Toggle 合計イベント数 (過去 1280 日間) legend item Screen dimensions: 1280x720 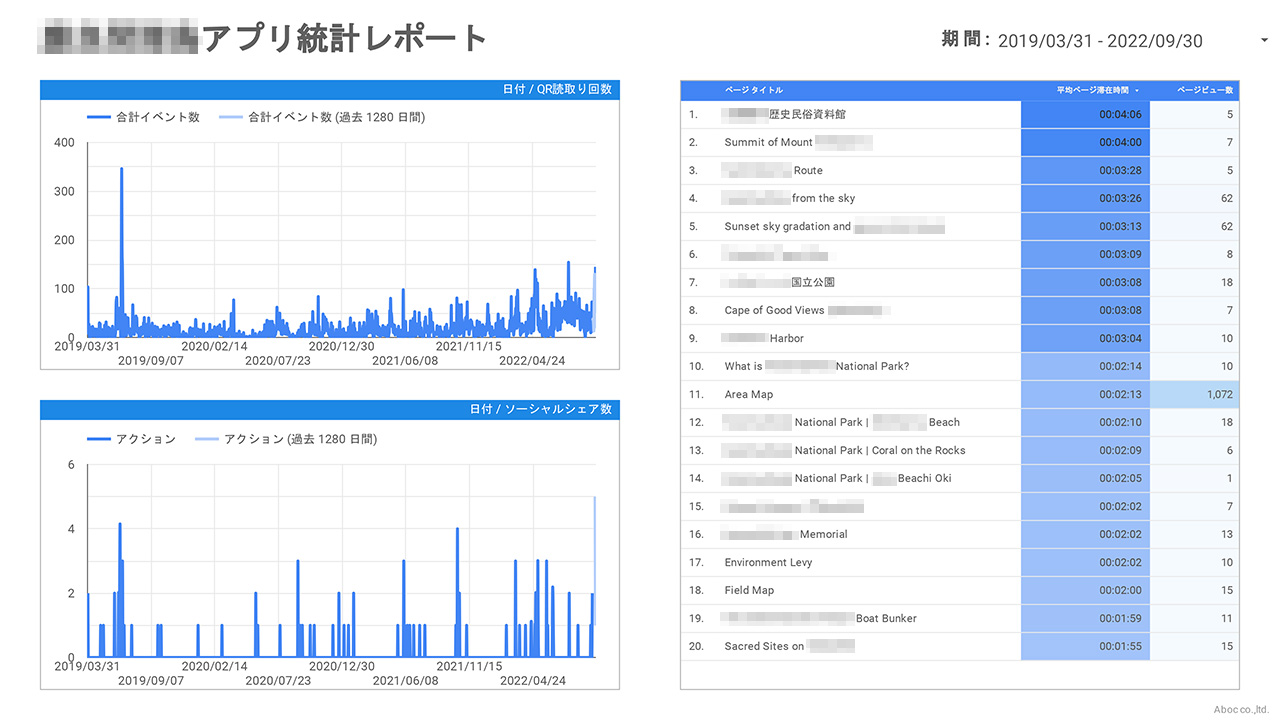click(x=322, y=117)
